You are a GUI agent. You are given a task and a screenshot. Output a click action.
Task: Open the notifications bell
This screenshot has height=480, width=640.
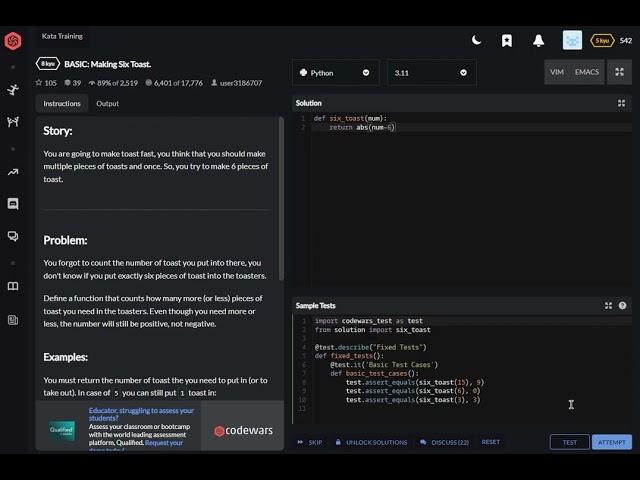click(x=538, y=40)
